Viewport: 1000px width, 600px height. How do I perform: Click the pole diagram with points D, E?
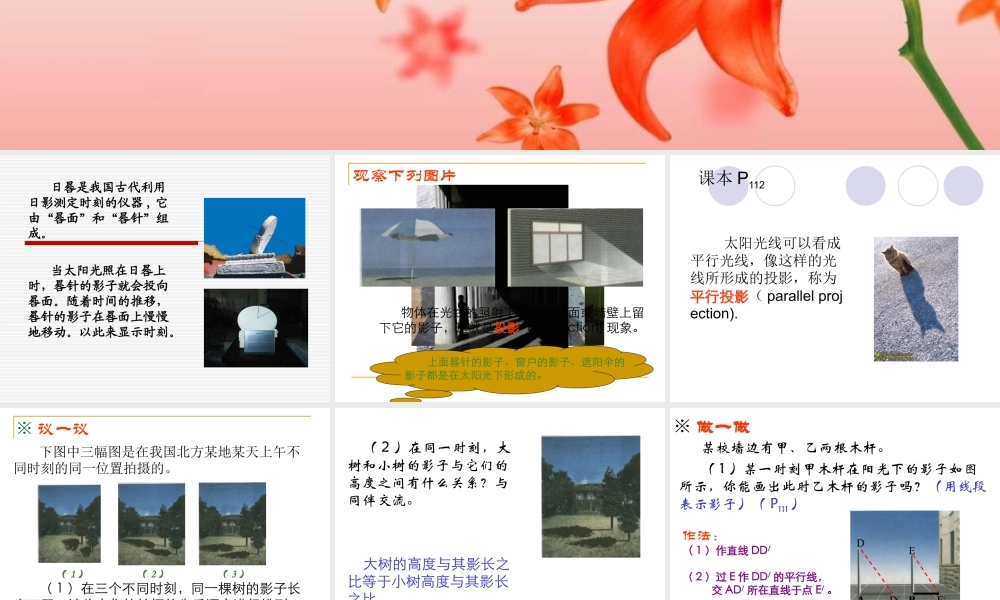(903, 556)
